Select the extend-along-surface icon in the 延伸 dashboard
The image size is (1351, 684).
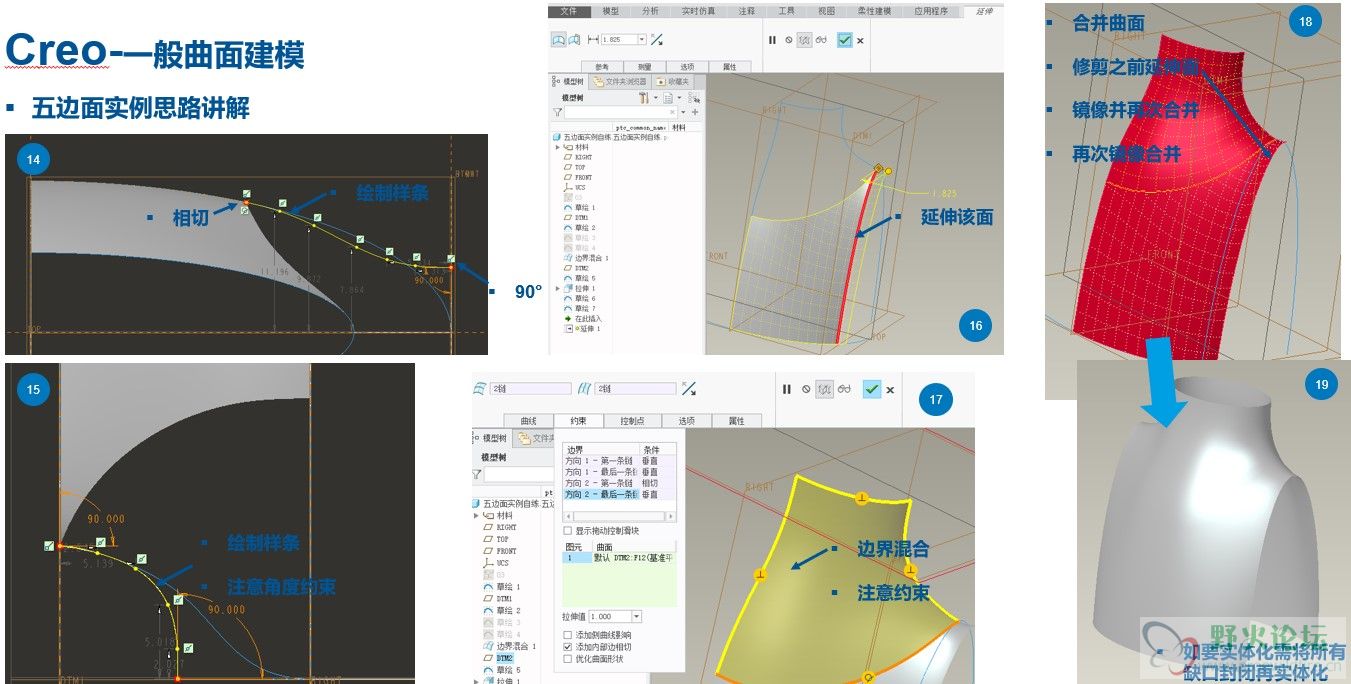558,39
